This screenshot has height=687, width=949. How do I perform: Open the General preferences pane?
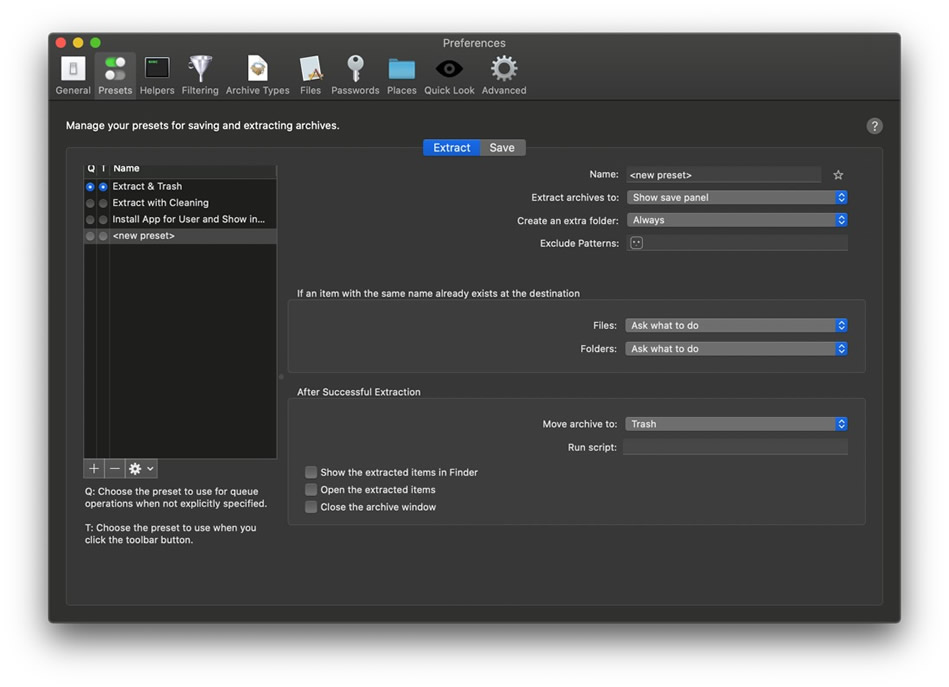coord(73,75)
